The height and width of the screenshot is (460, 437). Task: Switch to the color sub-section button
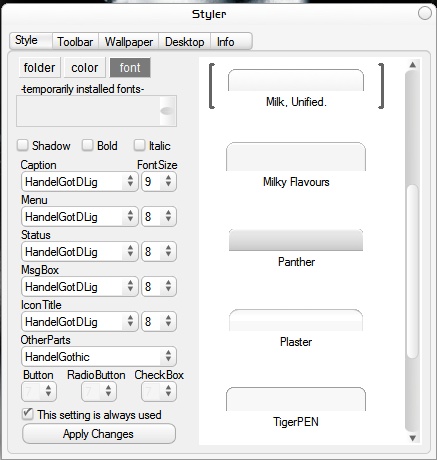coord(85,68)
